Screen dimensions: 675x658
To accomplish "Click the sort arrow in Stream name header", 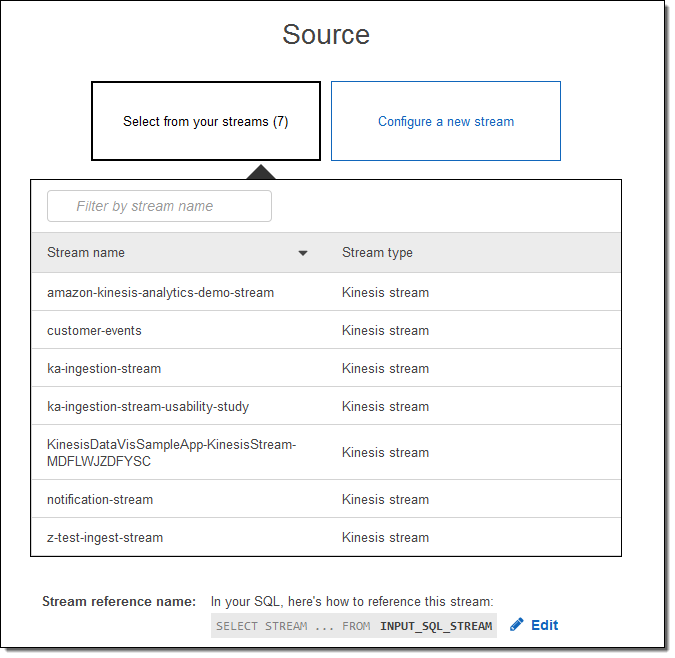I will pos(303,254).
